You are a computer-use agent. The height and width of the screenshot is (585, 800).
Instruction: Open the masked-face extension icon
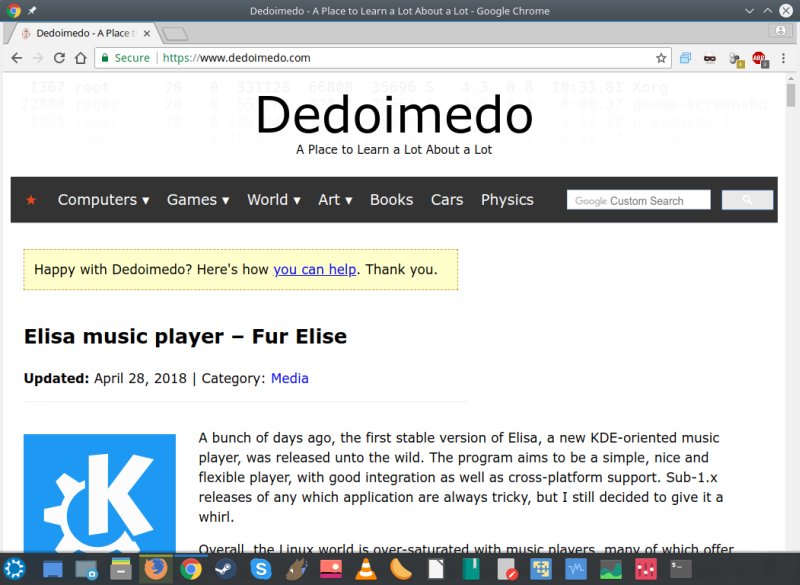click(710, 58)
